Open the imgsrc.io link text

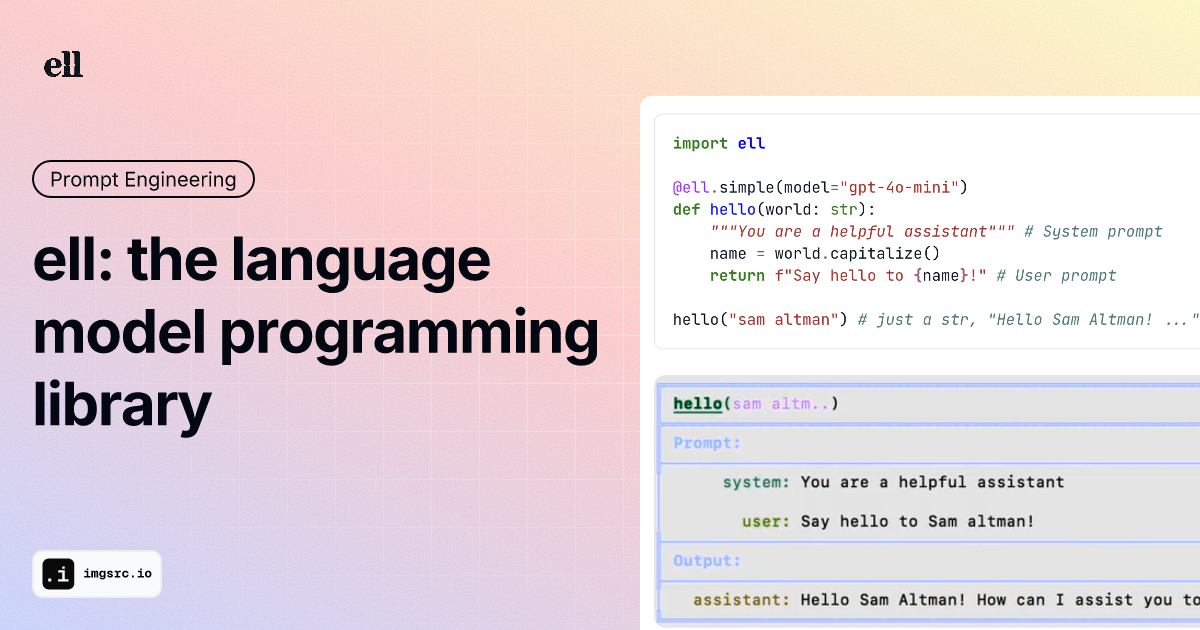(117, 574)
